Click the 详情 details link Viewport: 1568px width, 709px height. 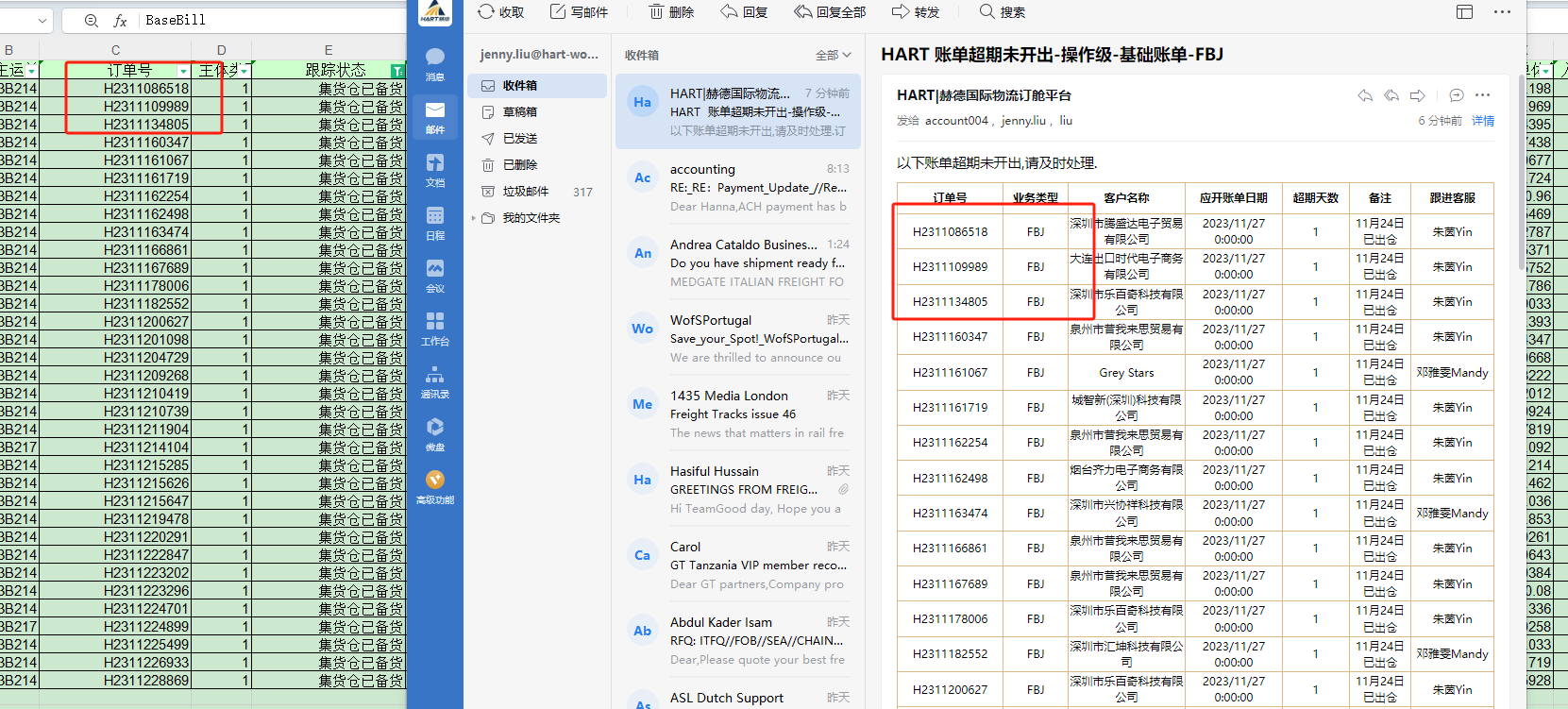click(x=1482, y=121)
